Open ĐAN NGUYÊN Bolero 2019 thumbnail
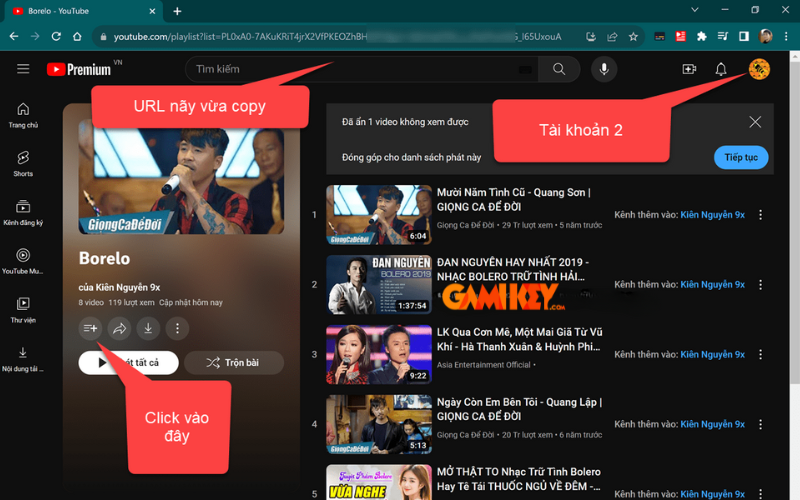The width and height of the screenshot is (800, 500). click(379, 285)
